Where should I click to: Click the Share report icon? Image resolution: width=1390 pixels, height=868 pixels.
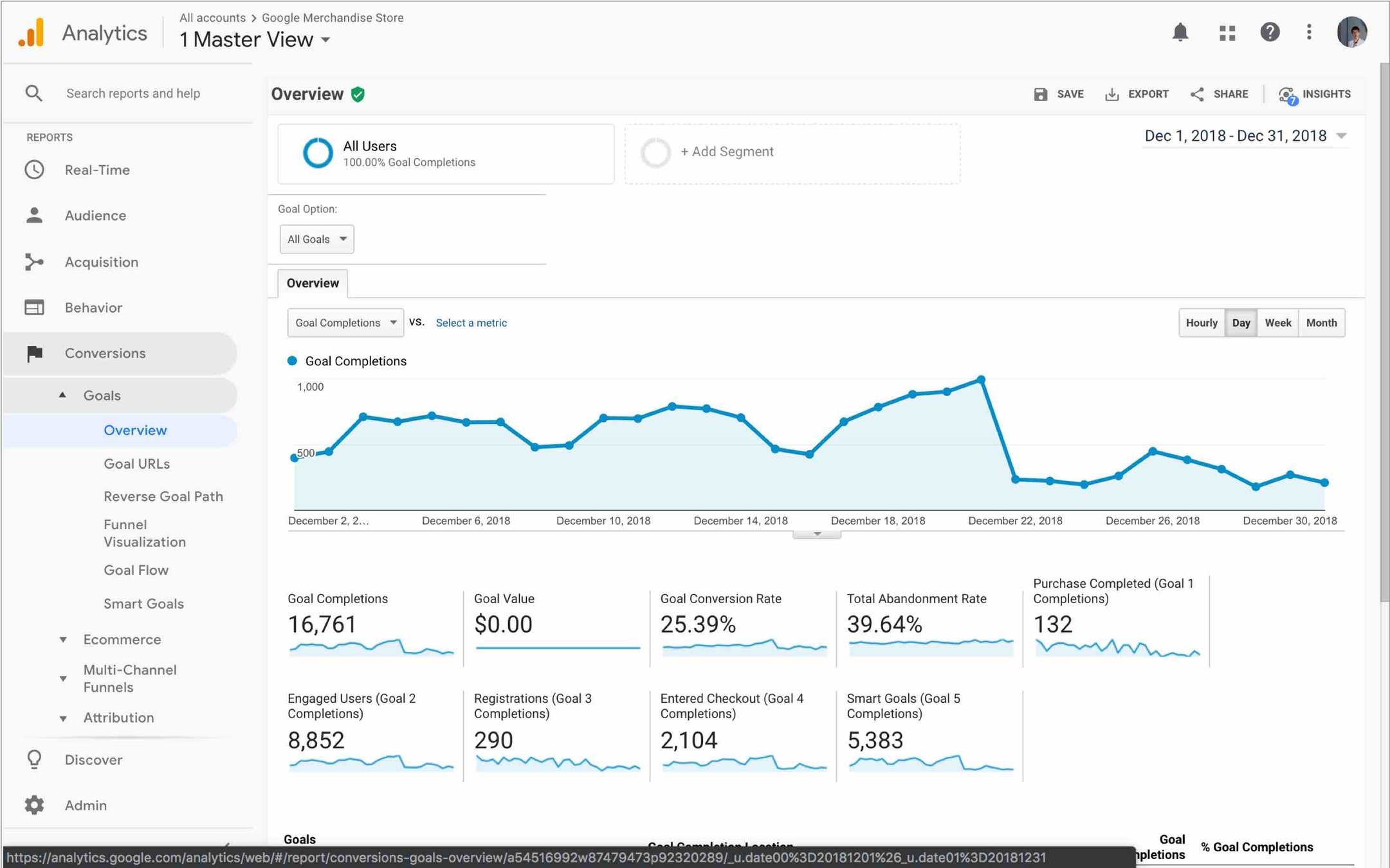[x=1197, y=95]
